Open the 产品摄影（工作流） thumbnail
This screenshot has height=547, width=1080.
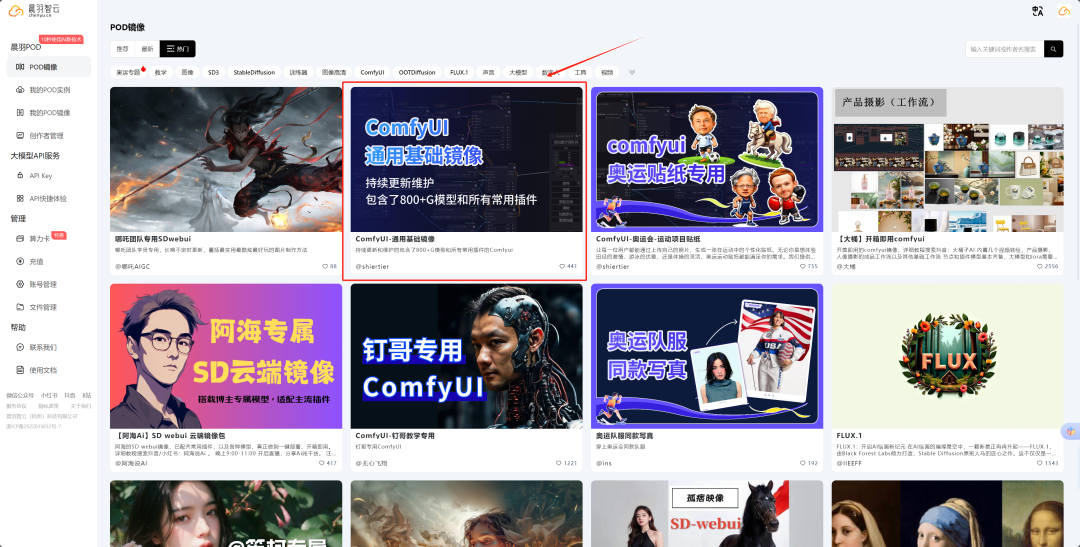(948, 159)
